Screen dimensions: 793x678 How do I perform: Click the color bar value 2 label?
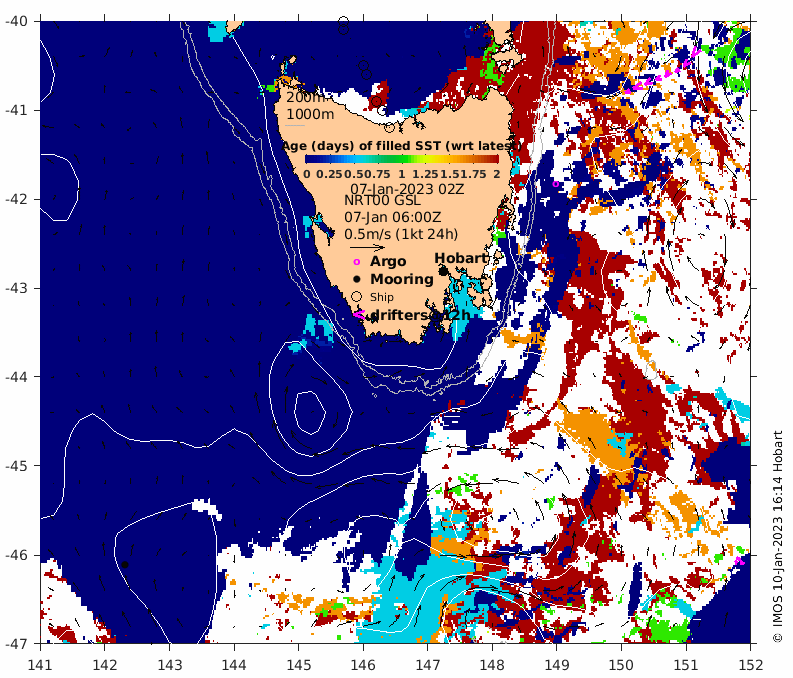pos(497,174)
